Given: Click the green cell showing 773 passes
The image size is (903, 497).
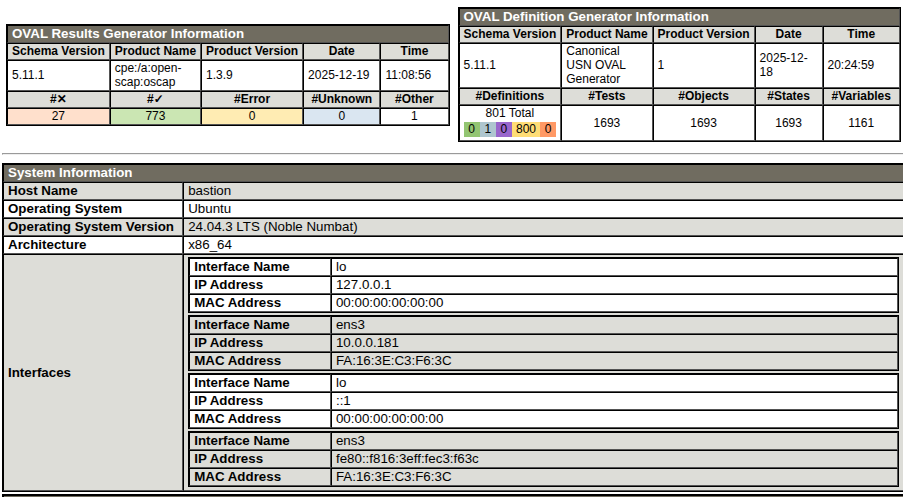Looking at the screenshot, I should [x=155, y=116].
